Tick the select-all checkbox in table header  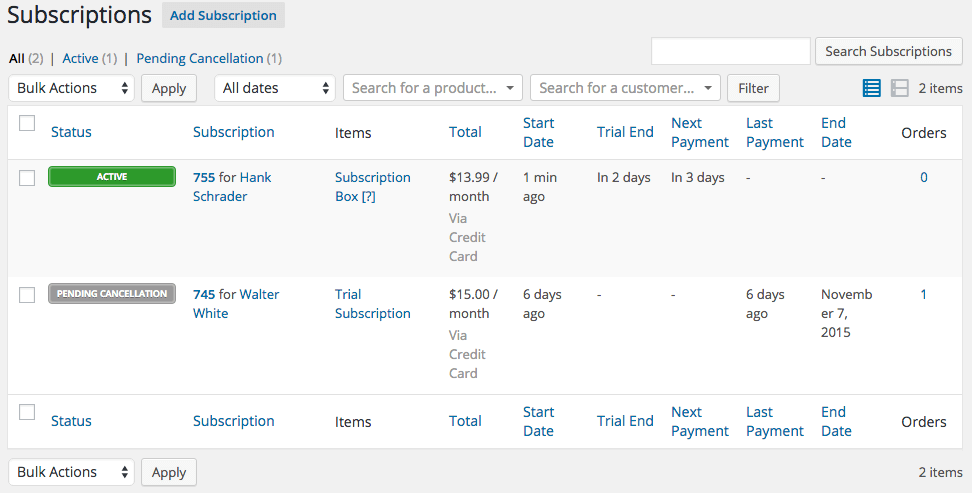[27, 123]
